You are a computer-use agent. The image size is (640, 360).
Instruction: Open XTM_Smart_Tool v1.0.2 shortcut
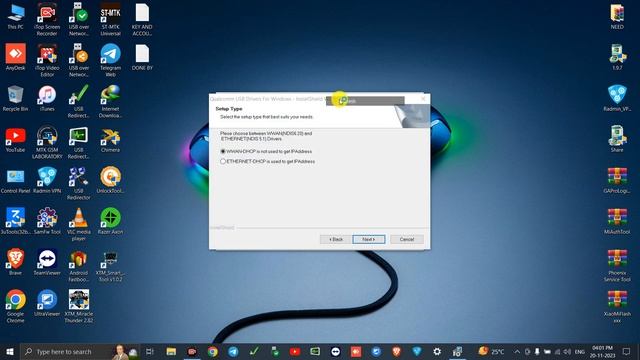(110, 265)
